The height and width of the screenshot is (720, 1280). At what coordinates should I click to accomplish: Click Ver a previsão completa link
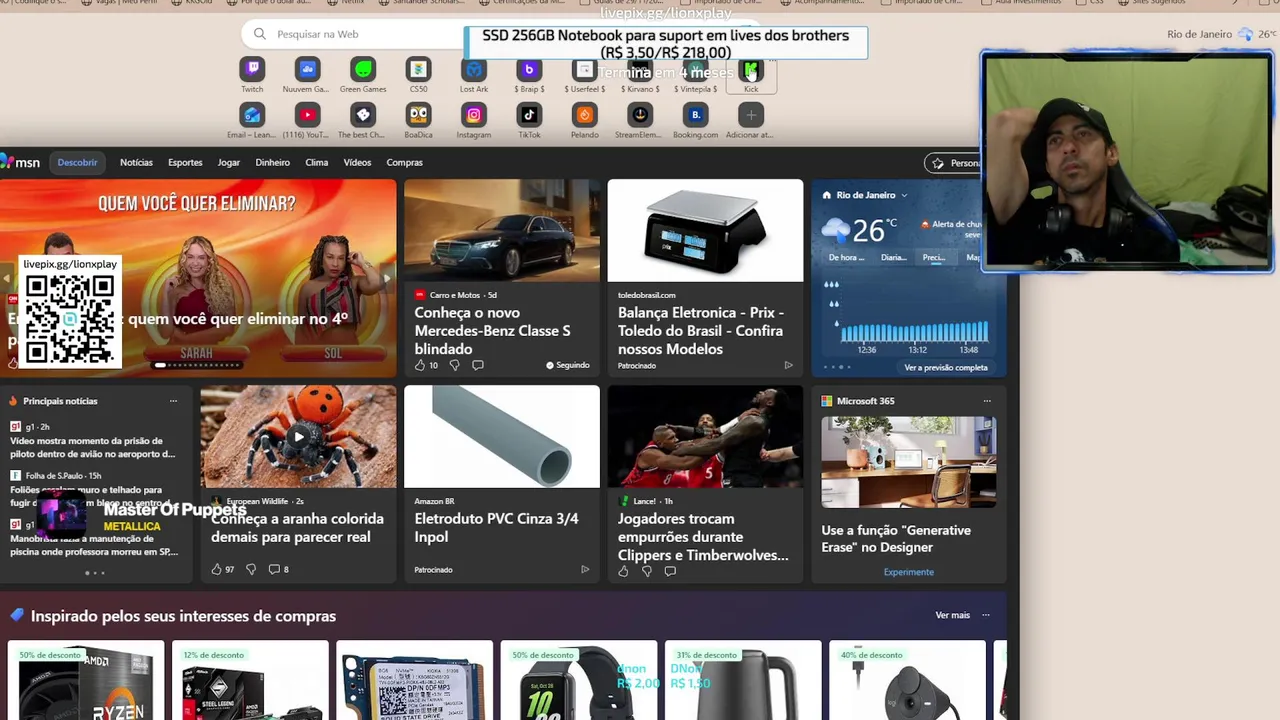[x=946, y=367]
